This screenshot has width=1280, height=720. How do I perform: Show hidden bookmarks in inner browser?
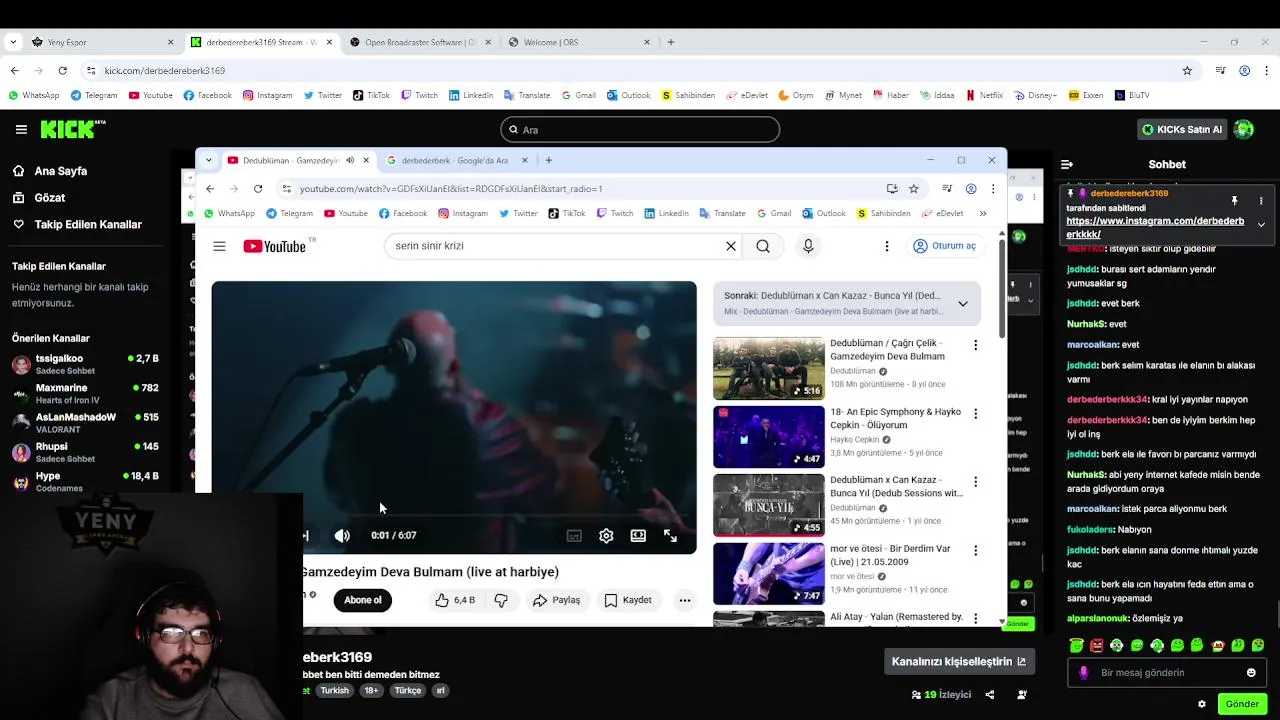(983, 213)
